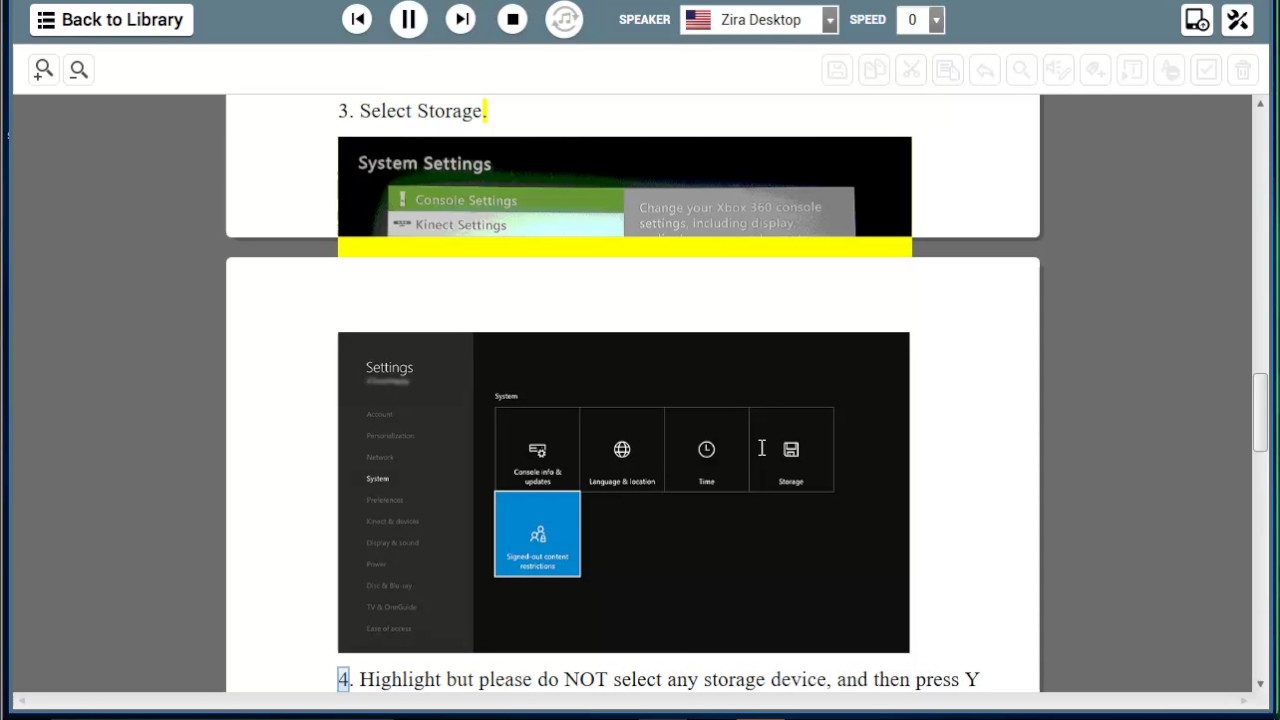Click the Back to Library button
This screenshot has width=1280, height=720.
pyautogui.click(x=111, y=20)
